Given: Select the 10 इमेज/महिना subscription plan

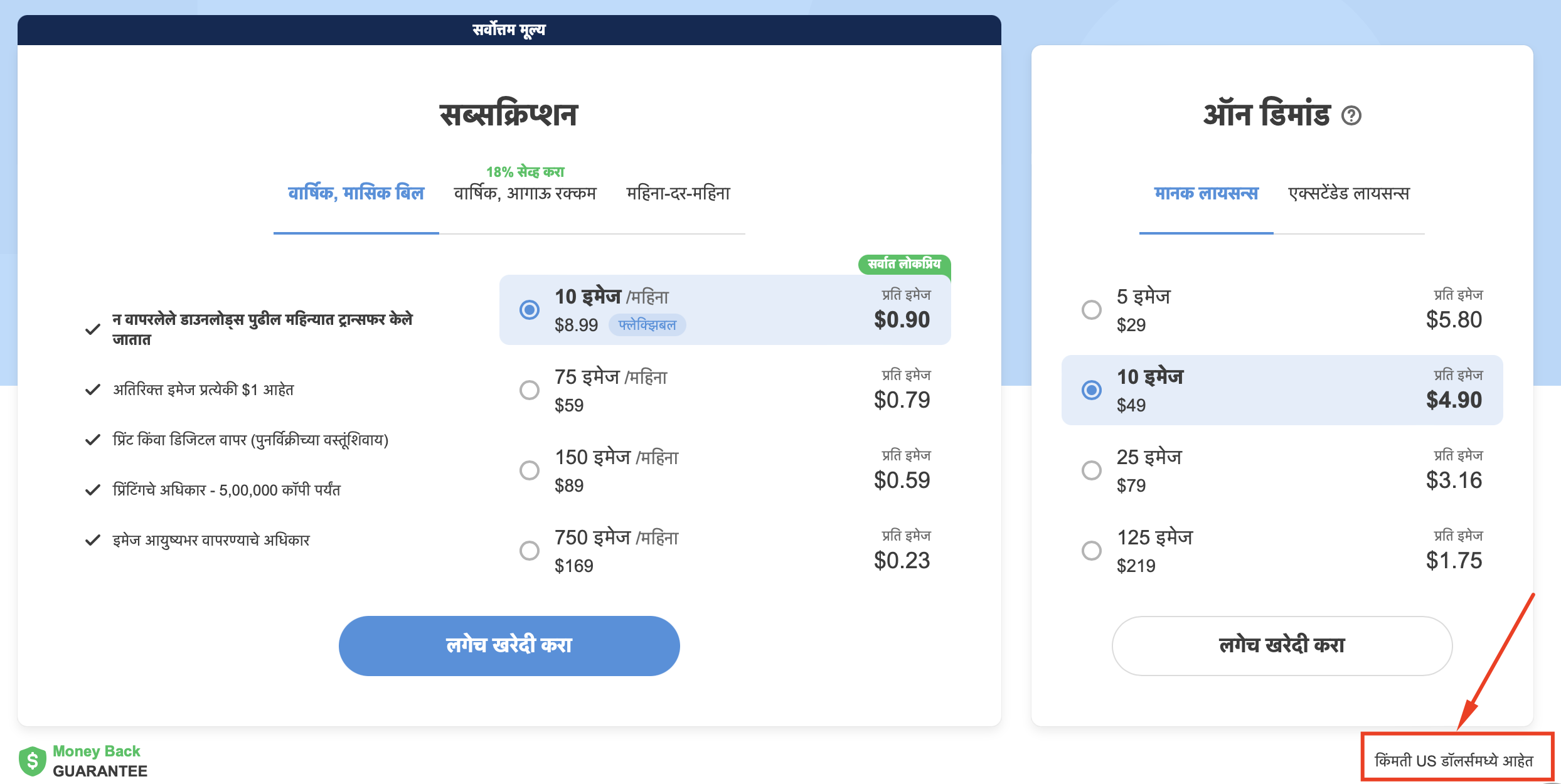Looking at the screenshot, I should pyautogui.click(x=530, y=309).
